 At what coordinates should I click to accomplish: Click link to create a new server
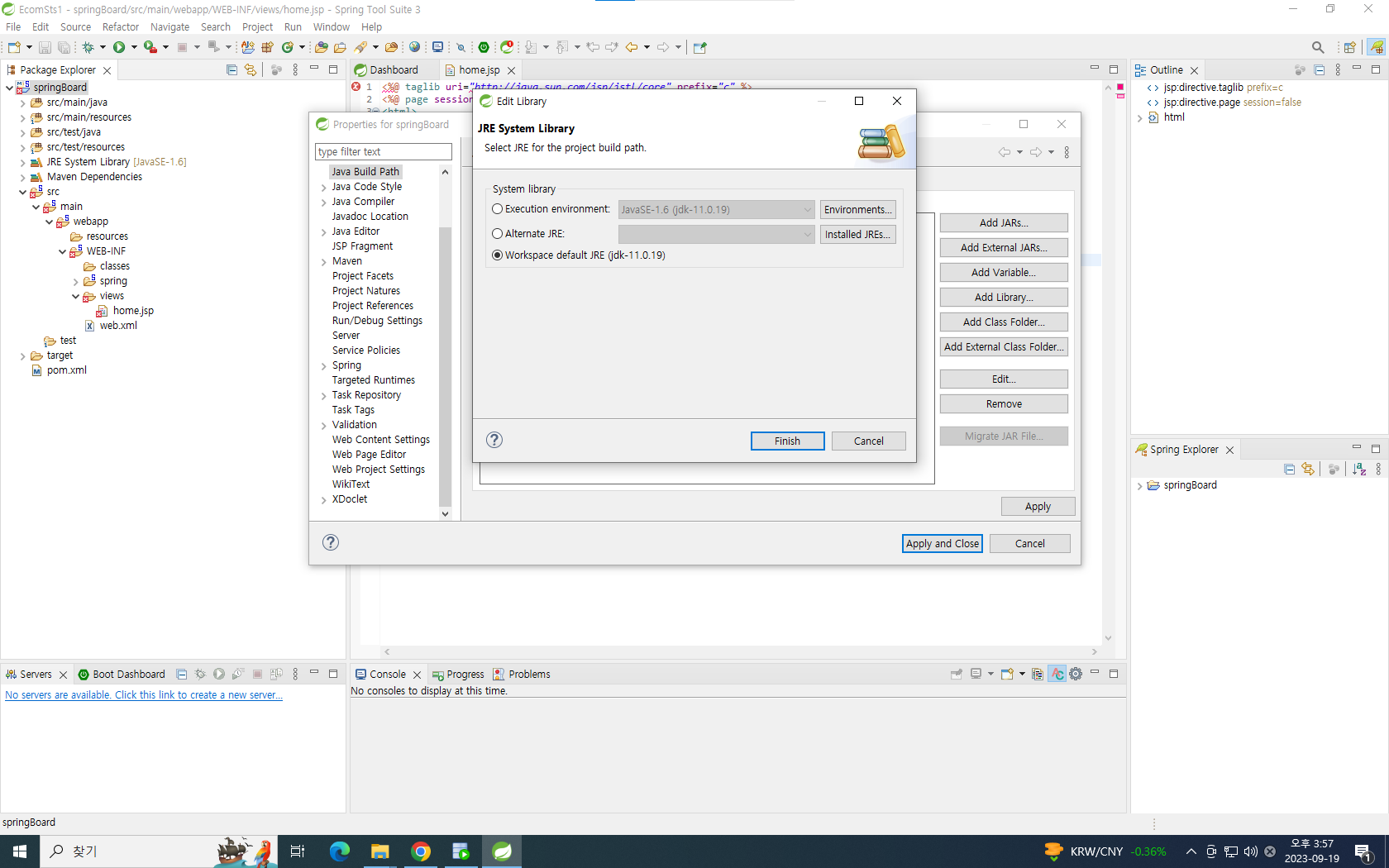click(x=144, y=695)
